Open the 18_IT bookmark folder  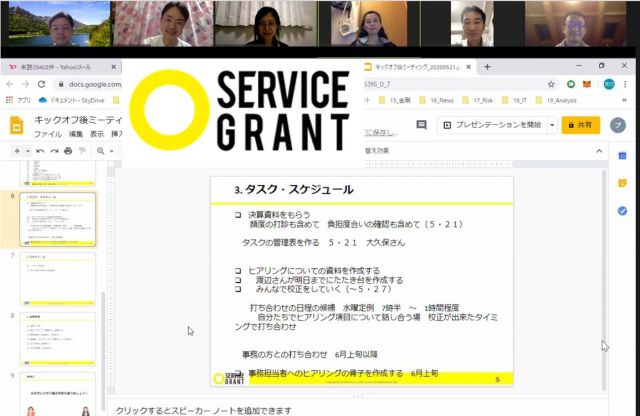tap(516, 100)
